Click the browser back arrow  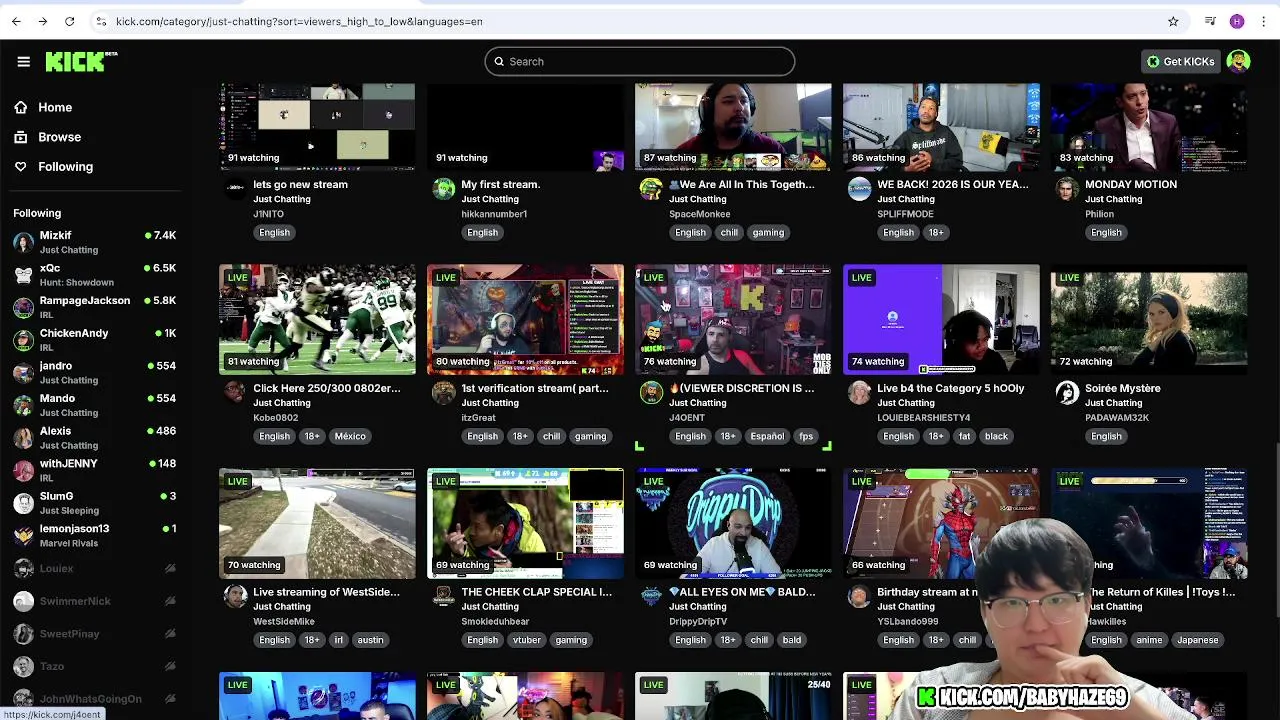click(16, 21)
